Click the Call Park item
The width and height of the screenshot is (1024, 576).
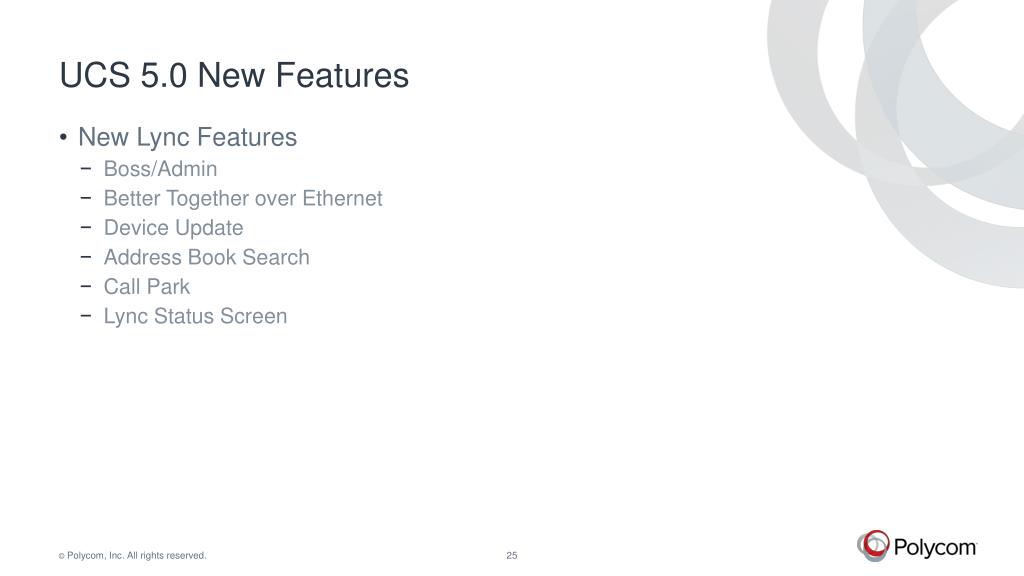[x=147, y=286]
